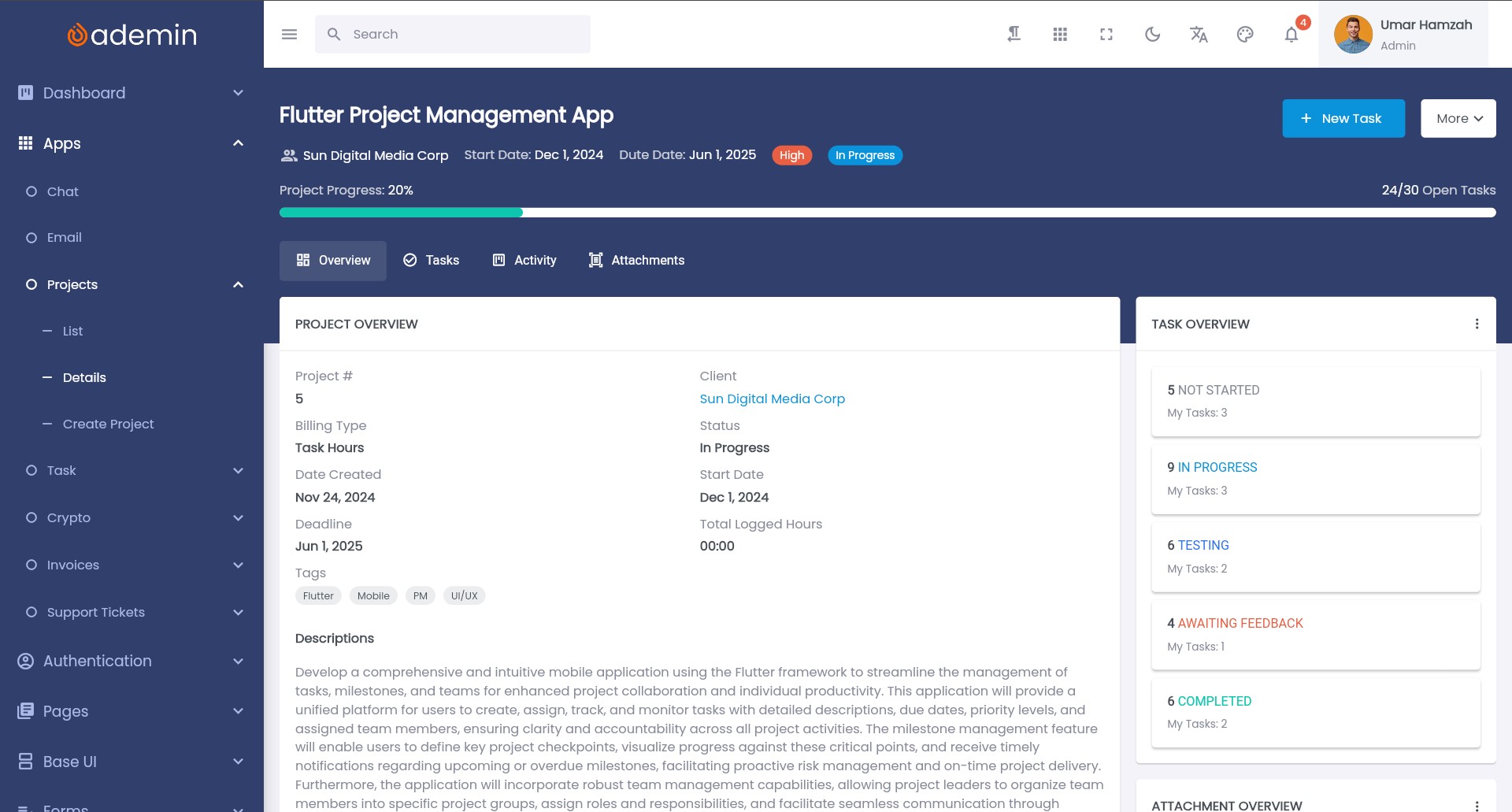Open the theme color palette icon
1512x812 pixels.
pos(1245,35)
